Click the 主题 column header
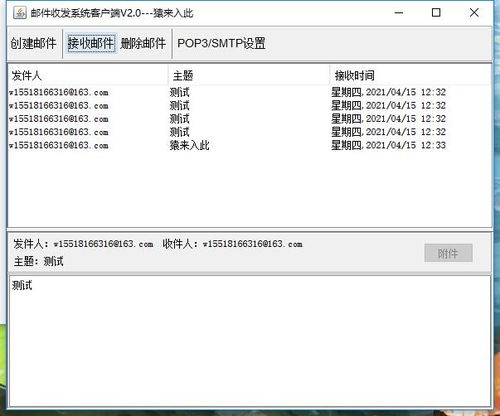 [249, 76]
